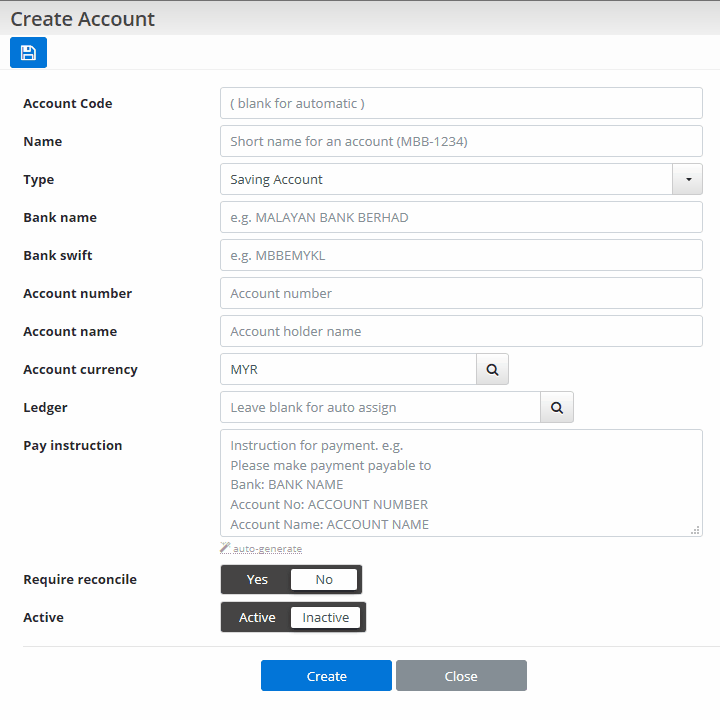The height and width of the screenshot is (720, 720).
Task: Set Require reconcile to No
Action: tap(324, 579)
